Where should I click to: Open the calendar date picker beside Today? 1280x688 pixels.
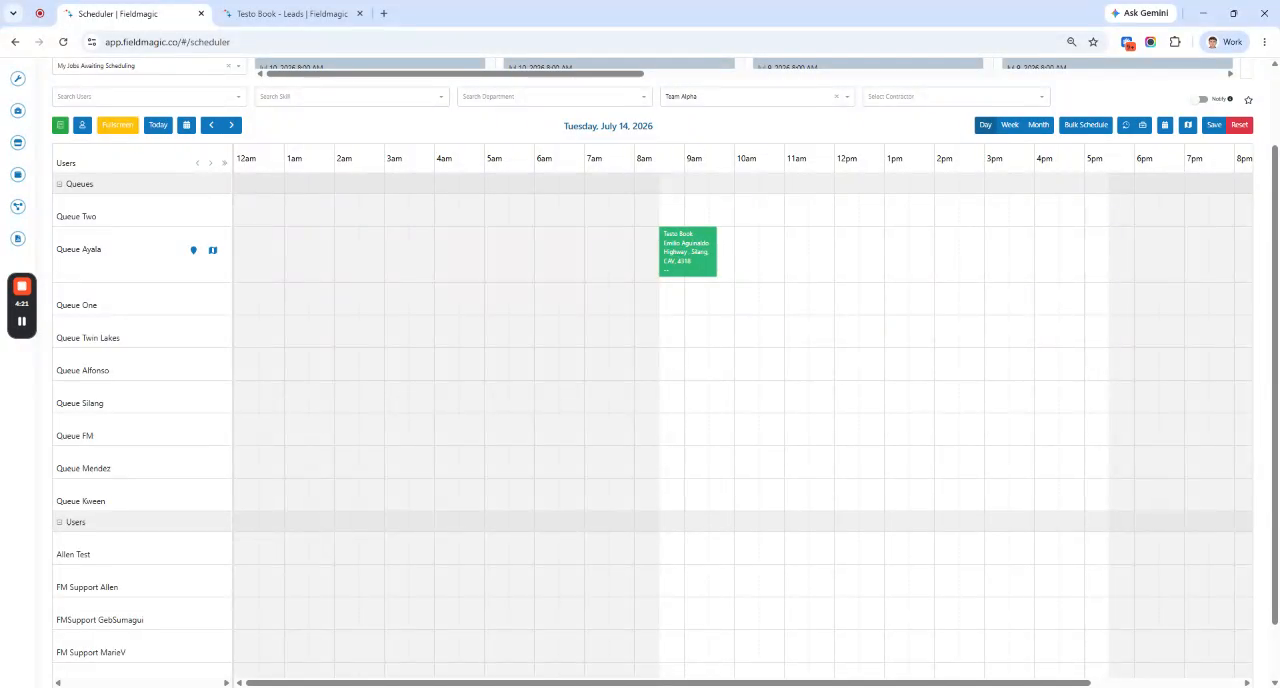(186, 125)
